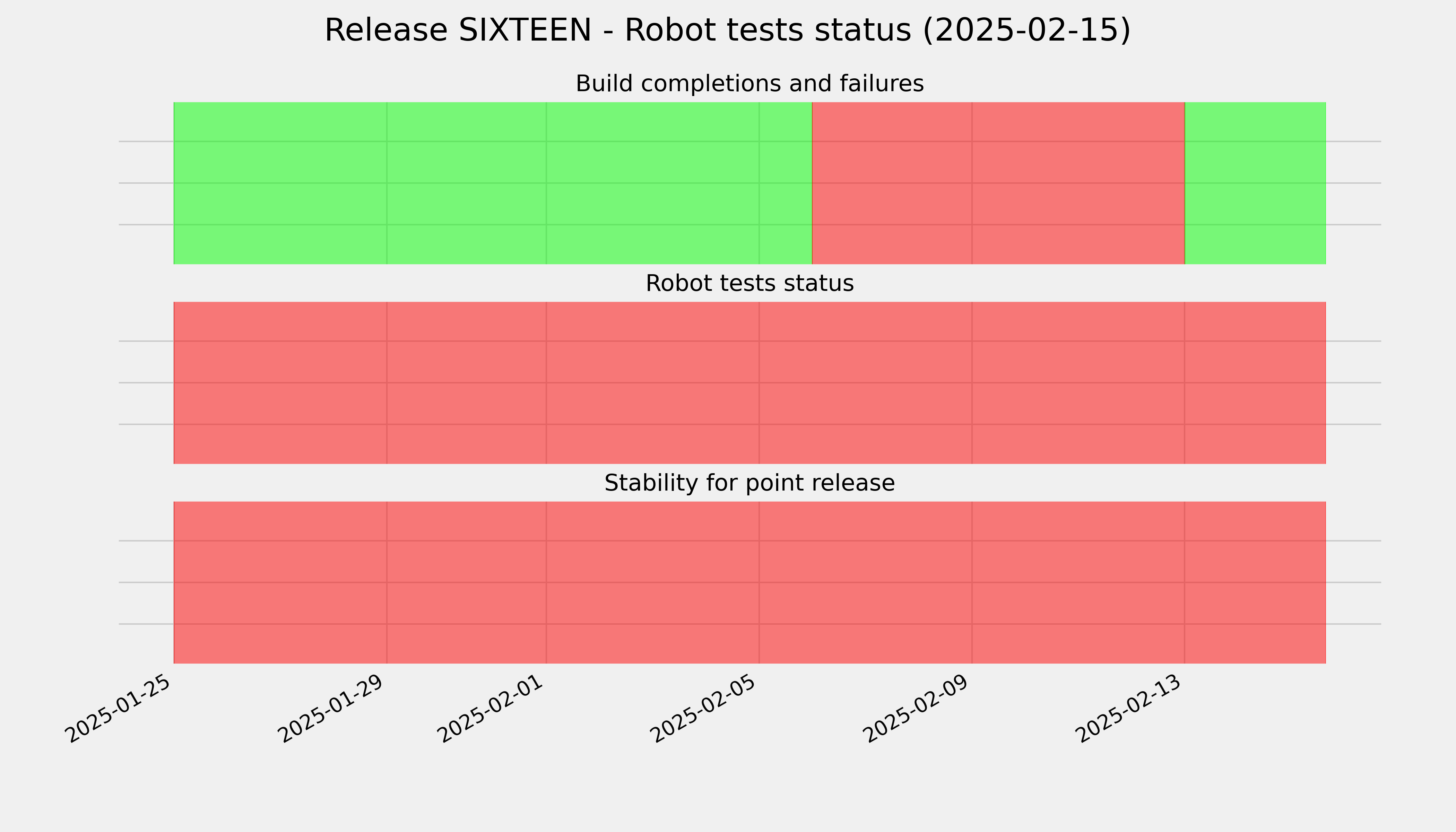Screen dimensions: 1456x832
Task: Click the 2025-02-13 x-axis date label
Action: (x=1129, y=709)
